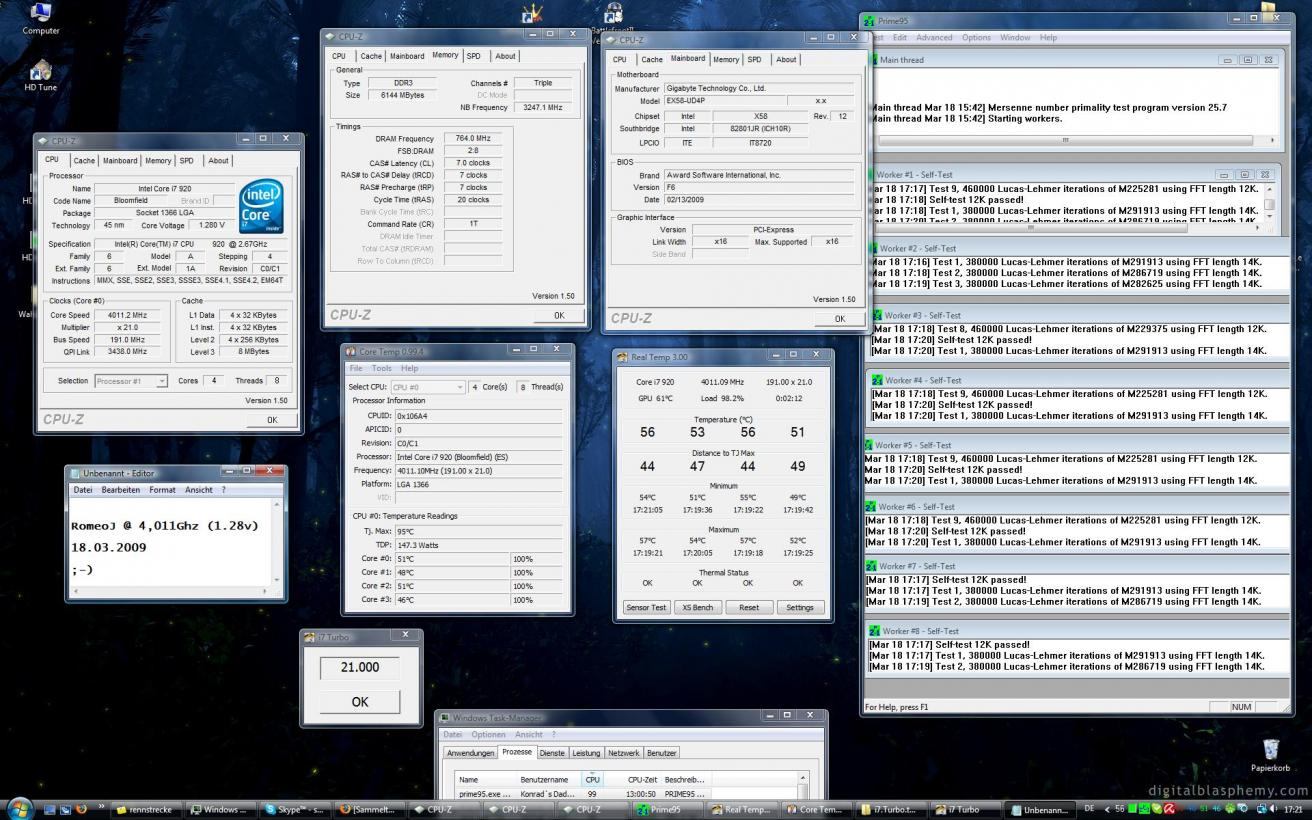The height and width of the screenshot is (820, 1312).
Task: Click the Load 98.2% value in Real Temp
Action: (722, 398)
